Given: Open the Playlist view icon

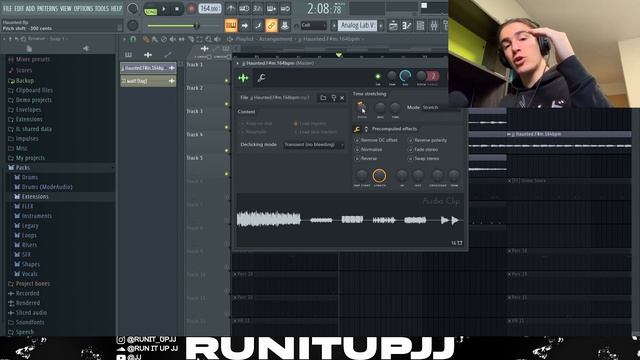Looking at the screenshot, I should (x=393, y=26).
